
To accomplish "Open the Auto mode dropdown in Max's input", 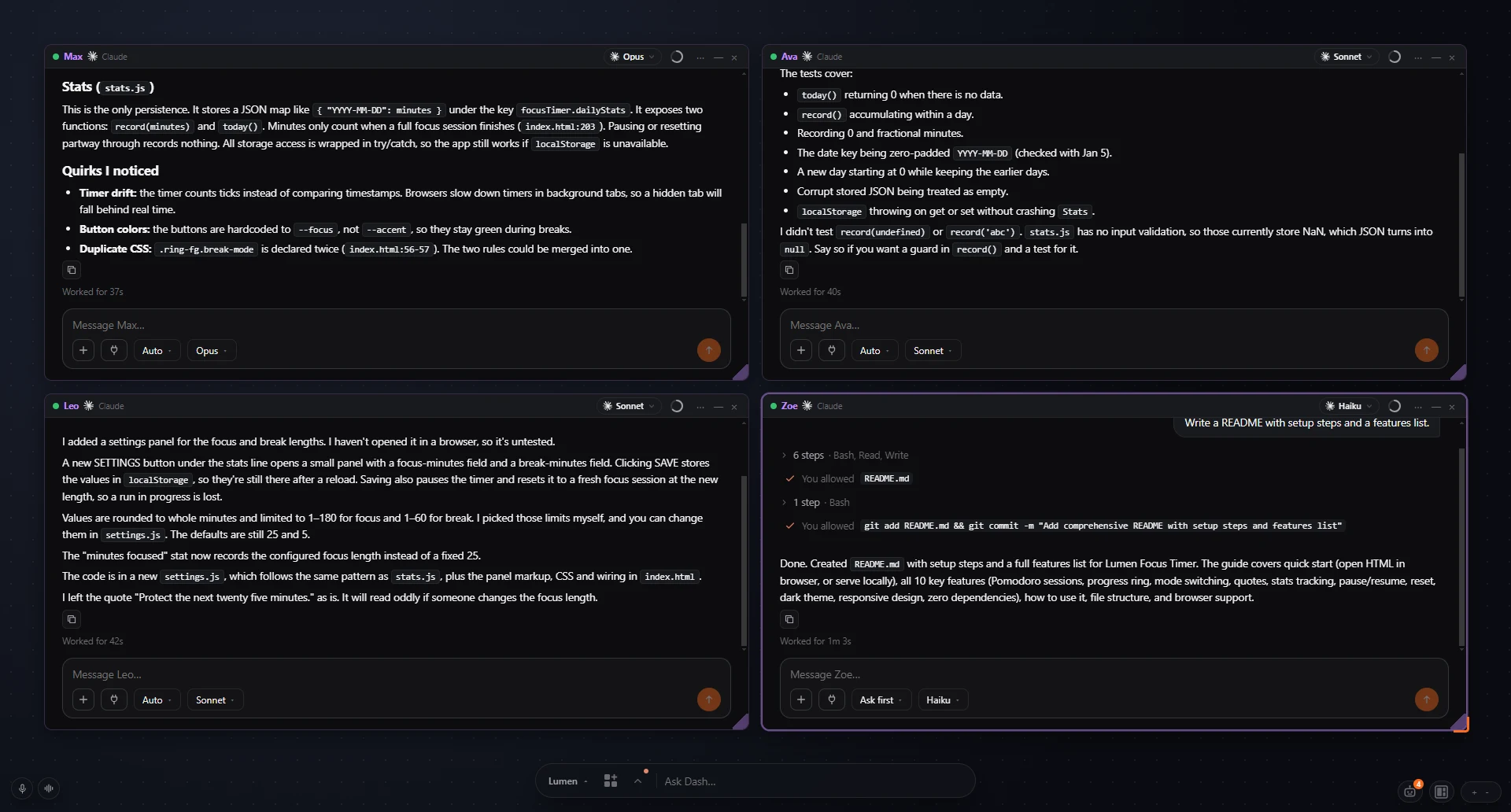I will (x=157, y=351).
